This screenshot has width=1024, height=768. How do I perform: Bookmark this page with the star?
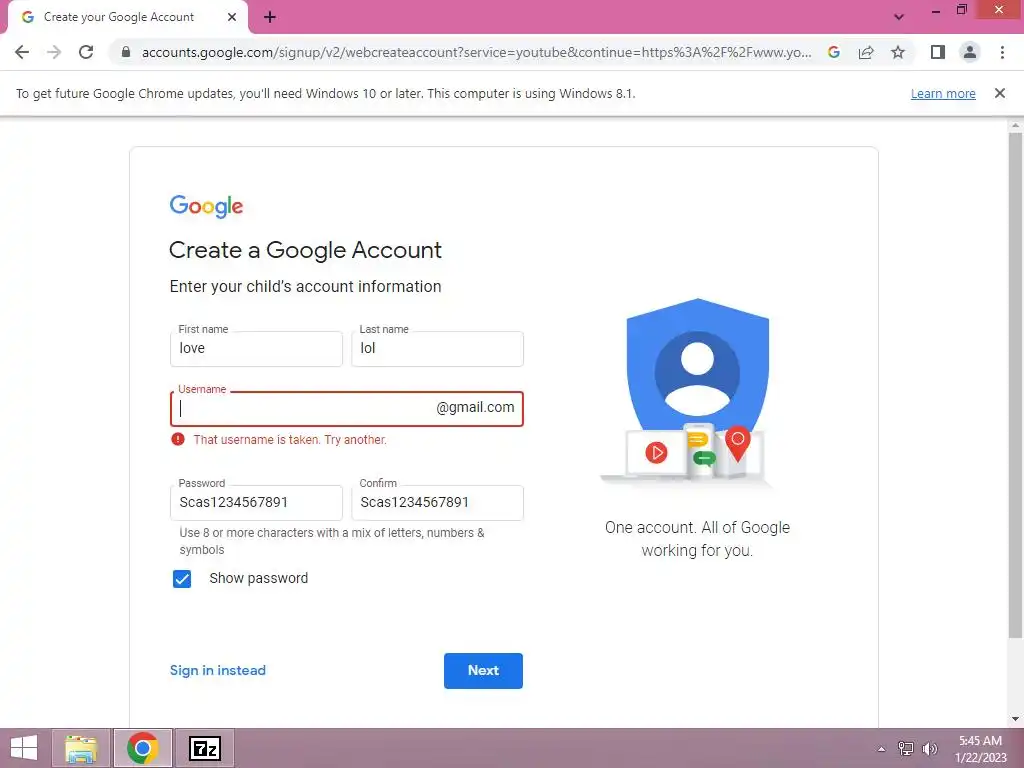pos(898,52)
